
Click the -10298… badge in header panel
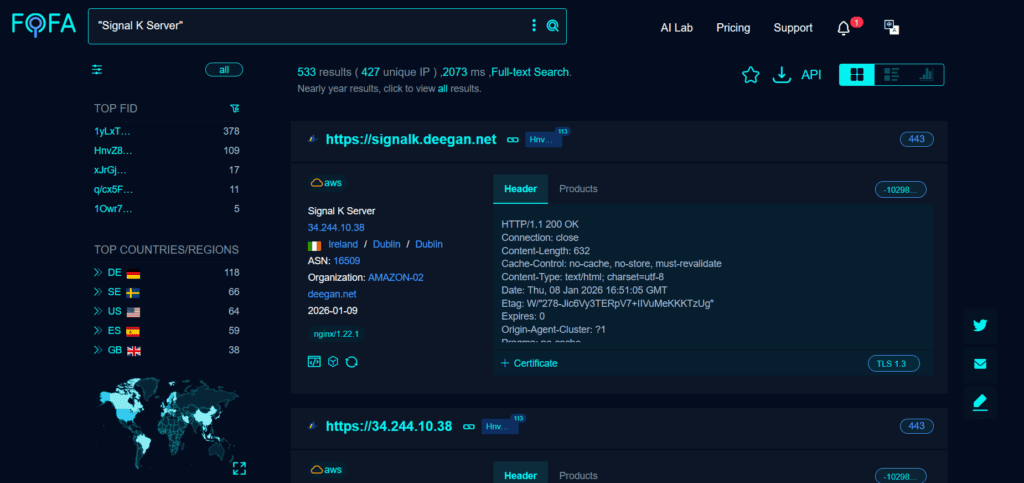coord(901,190)
